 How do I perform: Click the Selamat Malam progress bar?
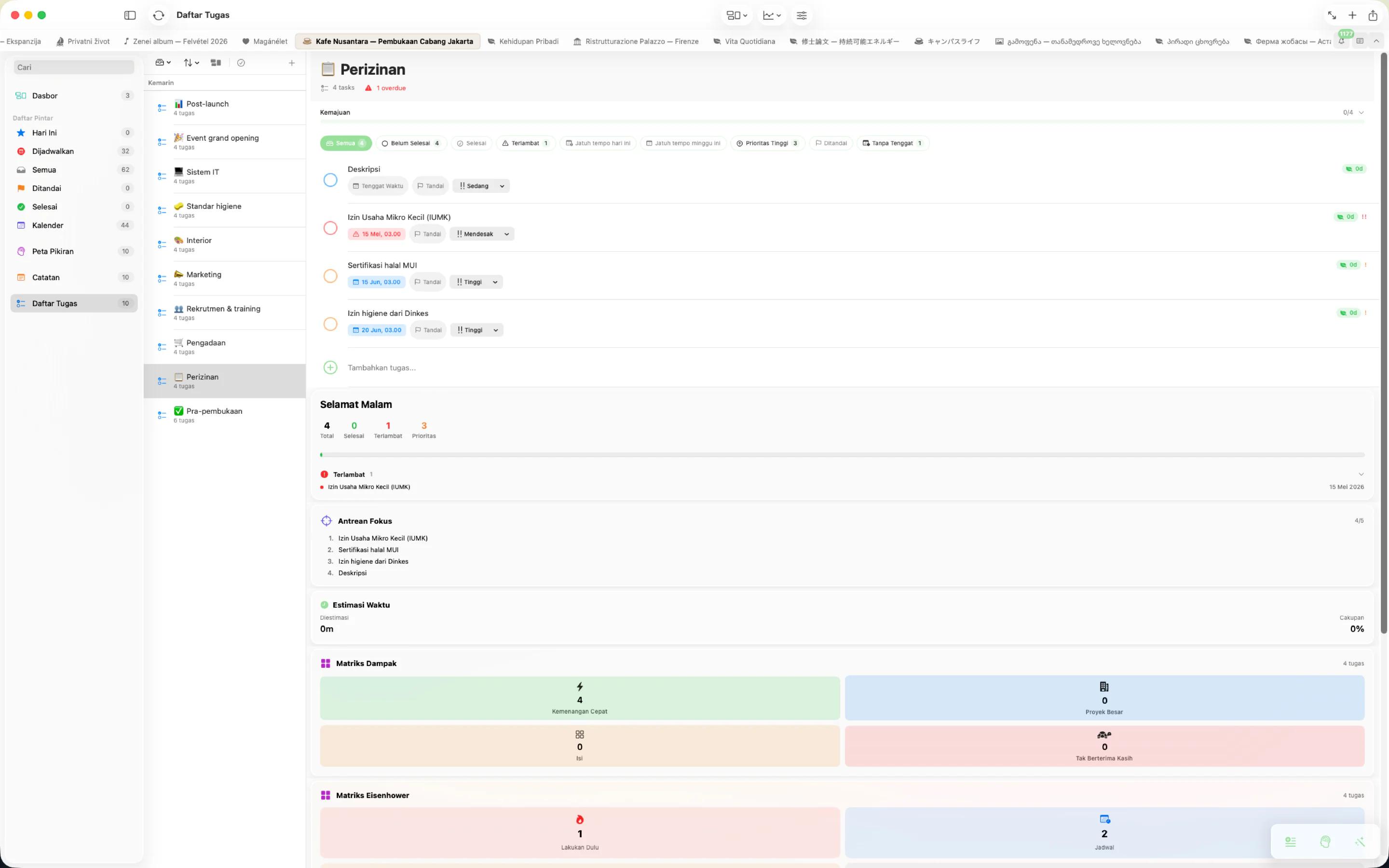(x=842, y=455)
